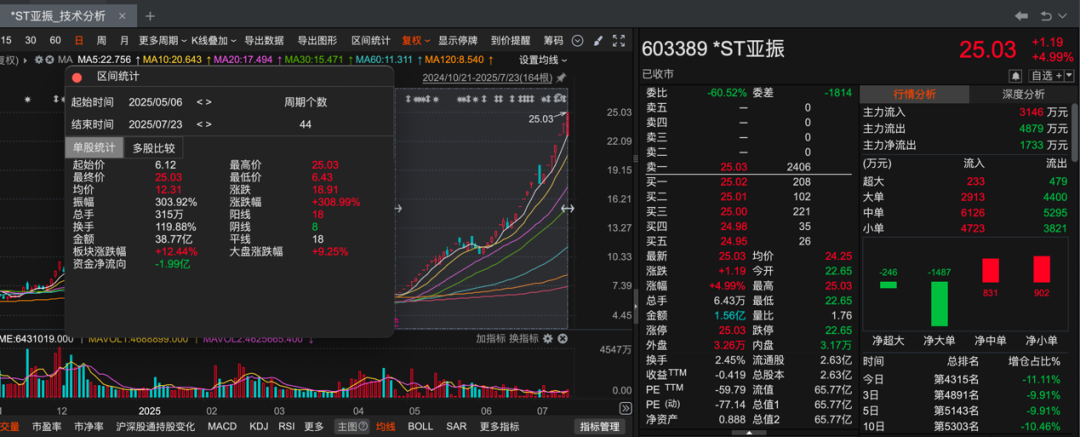Select the monthly 月 K-line period

(124, 41)
